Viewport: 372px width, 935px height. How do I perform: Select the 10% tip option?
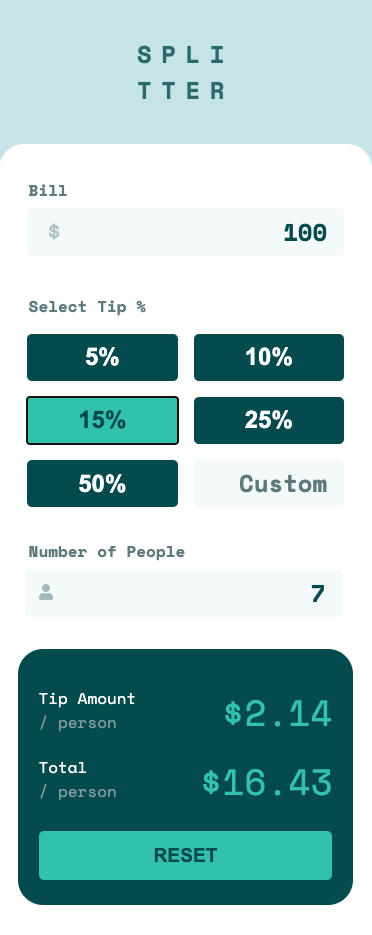point(269,357)
